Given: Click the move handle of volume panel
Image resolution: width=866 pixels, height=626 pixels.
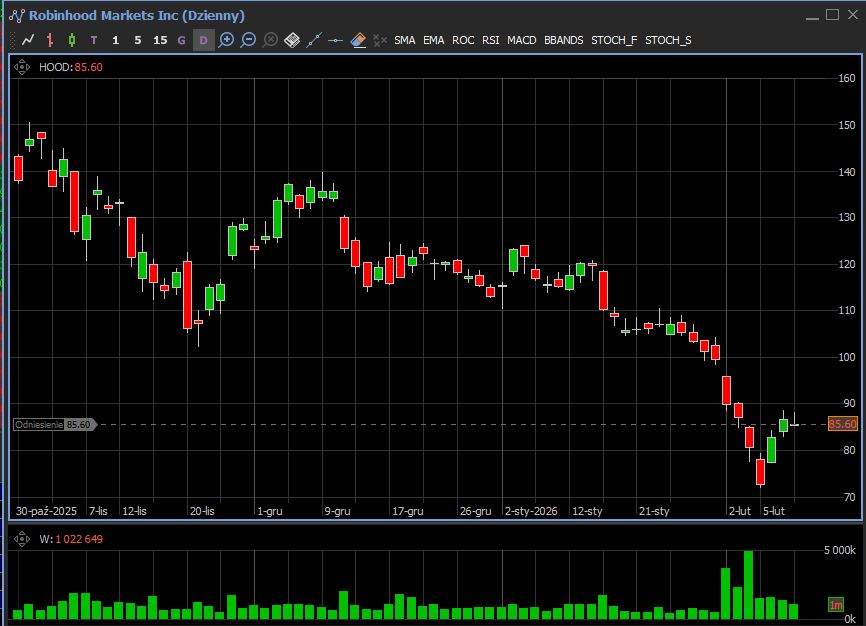Looking at the screenshot, I should coord(24,539).
